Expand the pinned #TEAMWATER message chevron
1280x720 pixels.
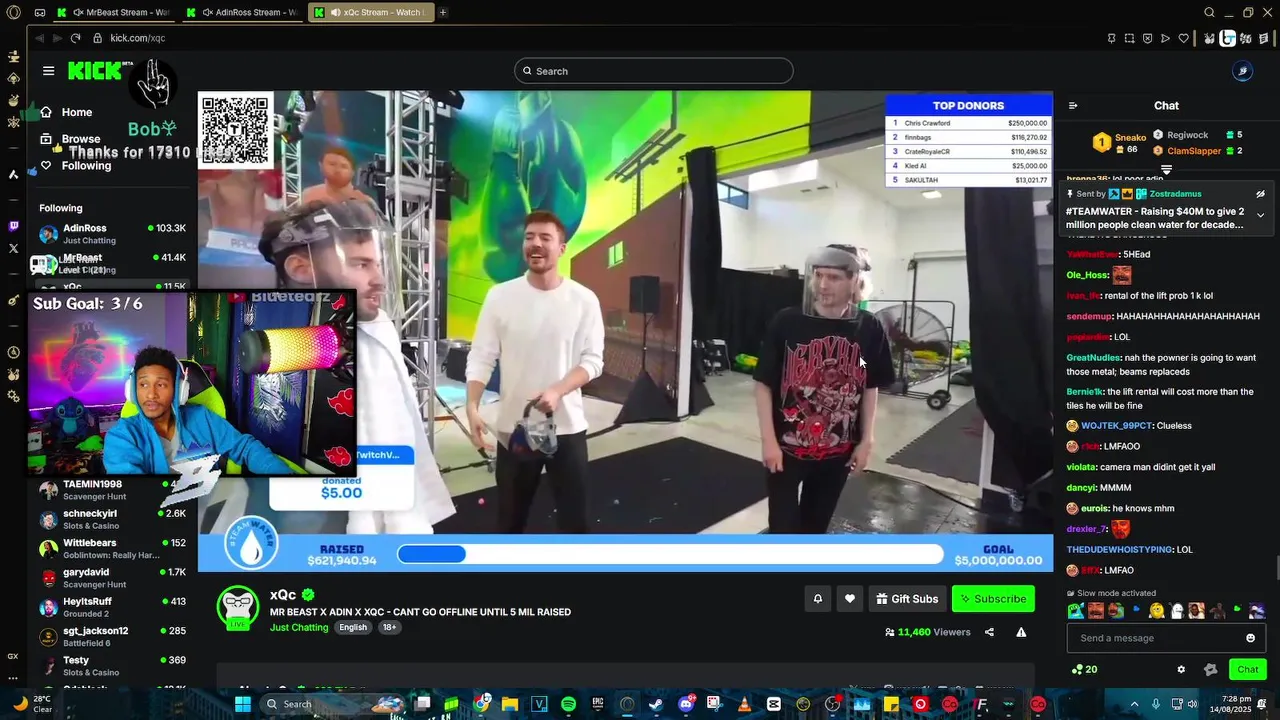(1260, 215)
